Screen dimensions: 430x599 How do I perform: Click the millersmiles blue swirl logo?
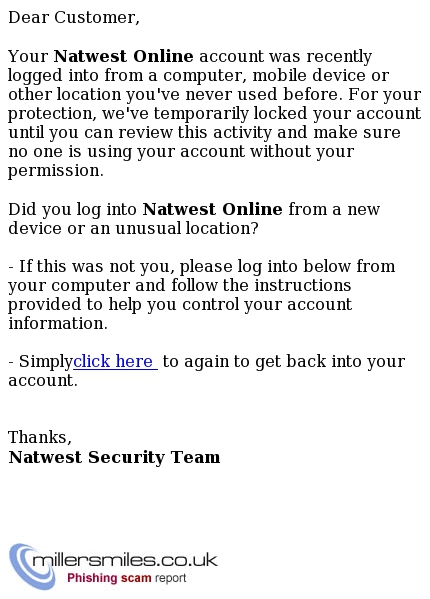pos(31,566)
